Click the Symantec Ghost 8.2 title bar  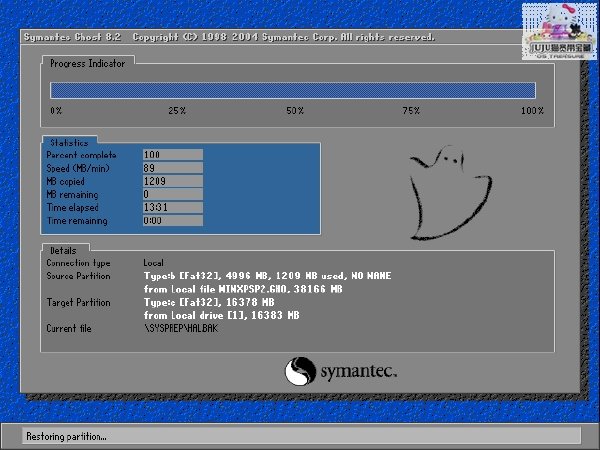272,37
